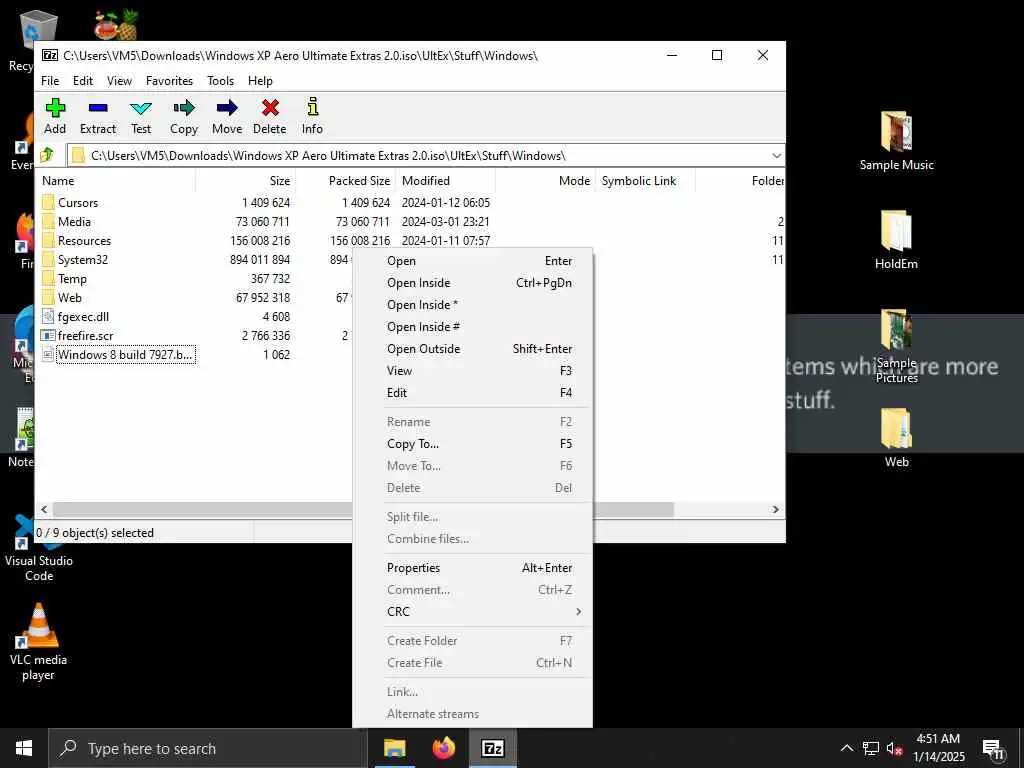Open the Windows Start menu
This screenshot has height=768, width=1024.
(x=24, y=748)
